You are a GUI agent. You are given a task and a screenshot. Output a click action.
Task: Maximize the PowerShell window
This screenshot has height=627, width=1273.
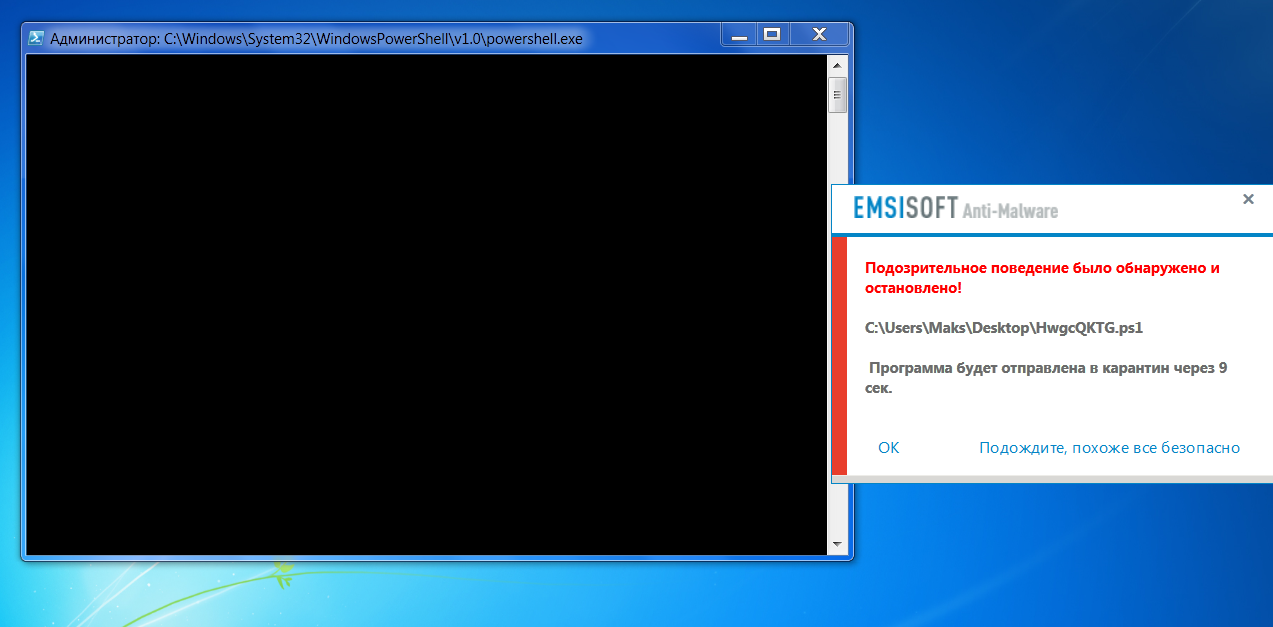point(771,36)
